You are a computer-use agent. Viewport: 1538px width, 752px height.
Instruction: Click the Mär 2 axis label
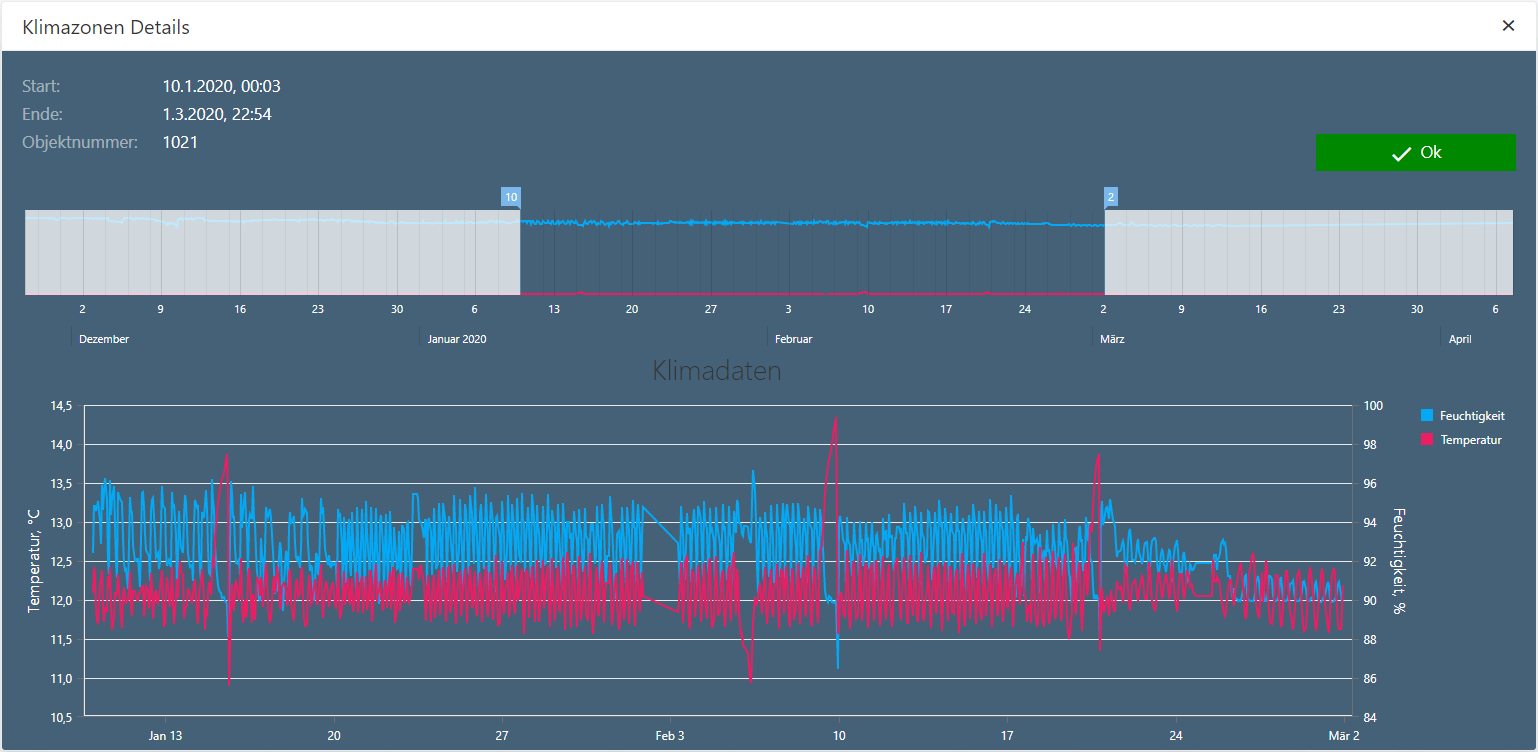(1343, 735)
